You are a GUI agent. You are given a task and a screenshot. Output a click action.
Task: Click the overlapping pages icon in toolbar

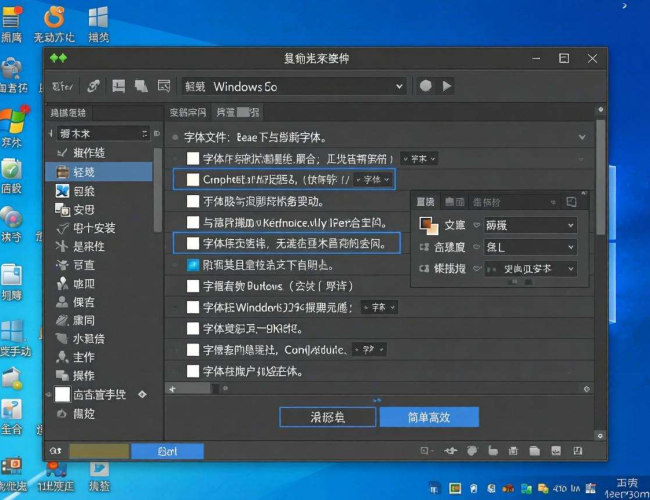[x=141, y=86]
